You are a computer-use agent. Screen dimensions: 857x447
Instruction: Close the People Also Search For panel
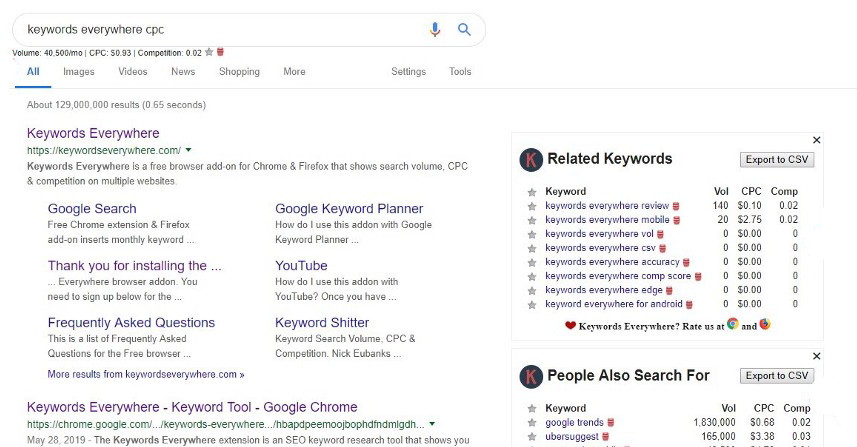(816, 356)
